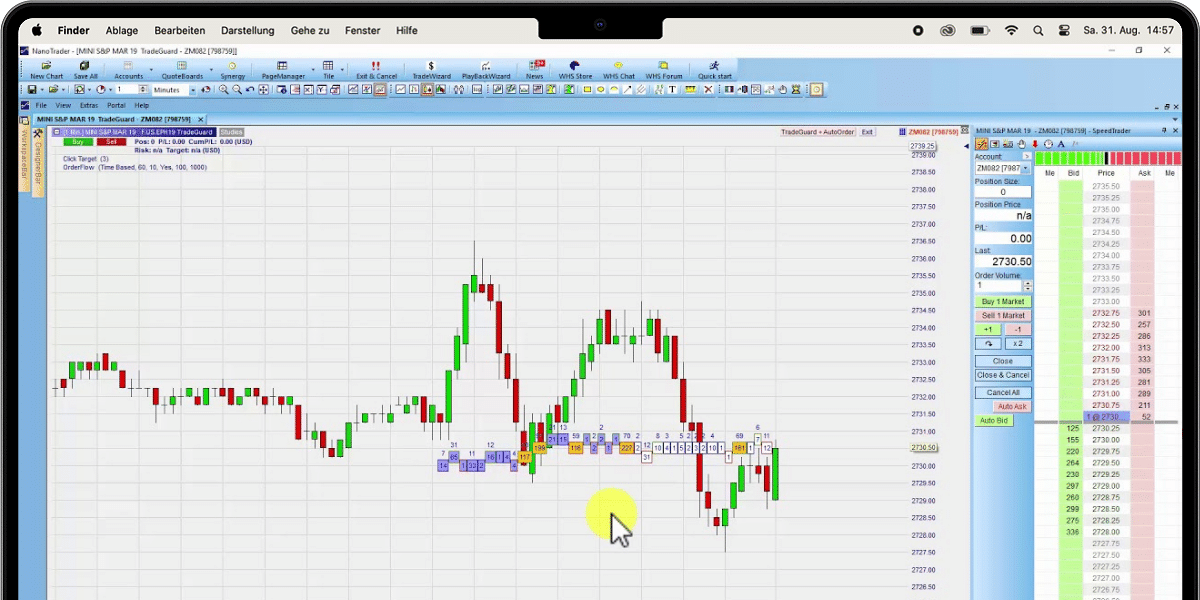Select the diagonal arrow line drawing tool
The height and width of the screenshot is (600, 1200).
627,90
